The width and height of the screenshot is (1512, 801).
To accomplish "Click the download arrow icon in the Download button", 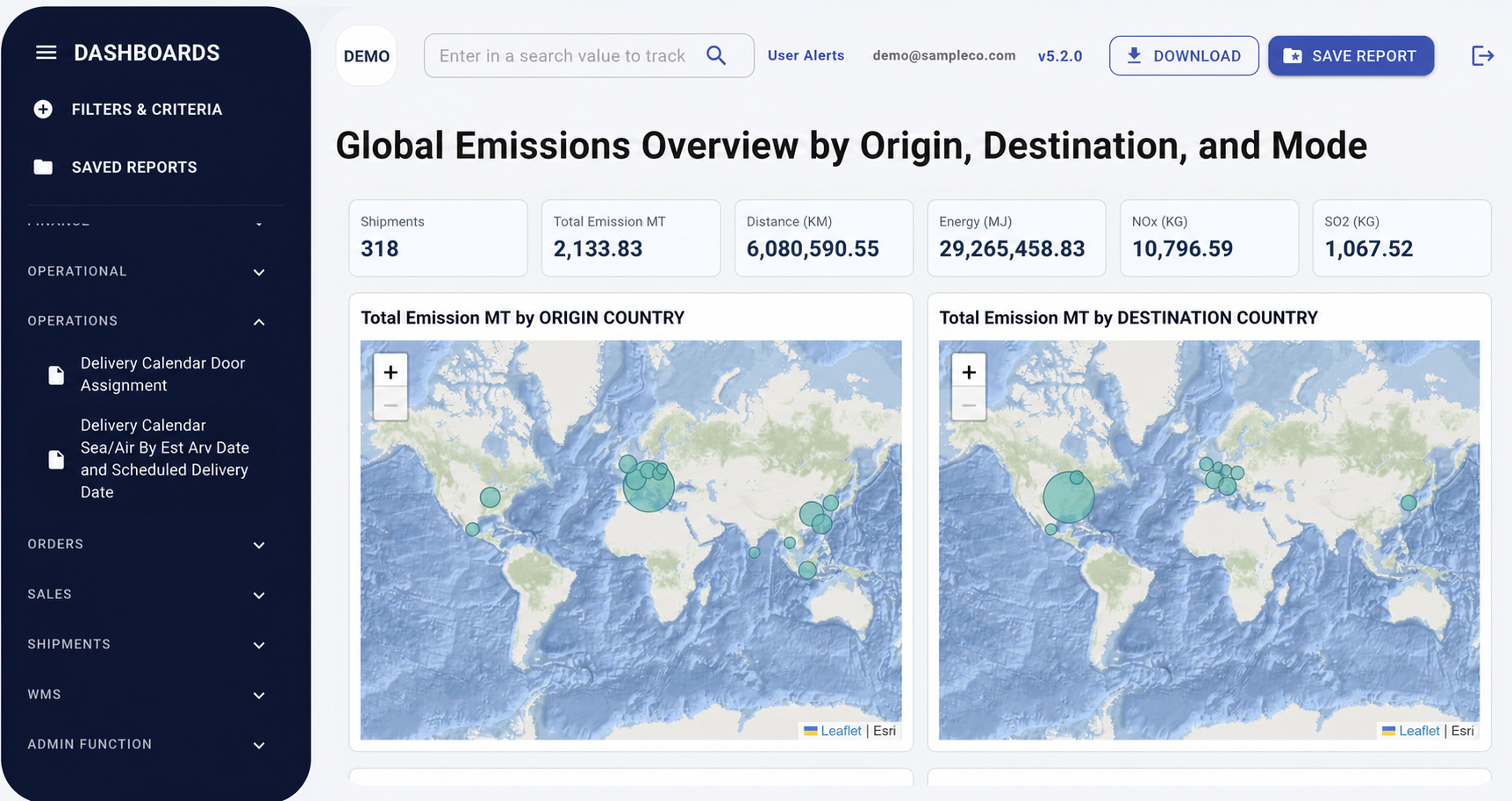I will tap(1134, 55).
